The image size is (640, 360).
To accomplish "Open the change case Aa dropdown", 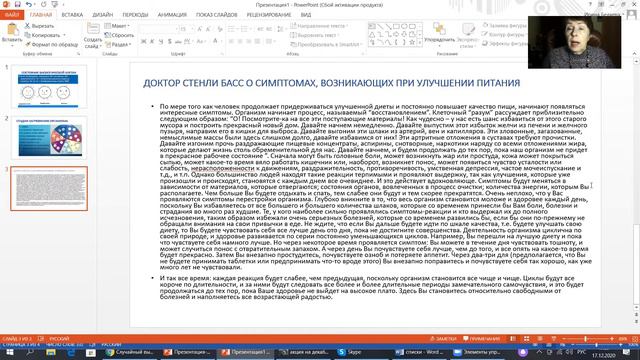I will [202, 41].
